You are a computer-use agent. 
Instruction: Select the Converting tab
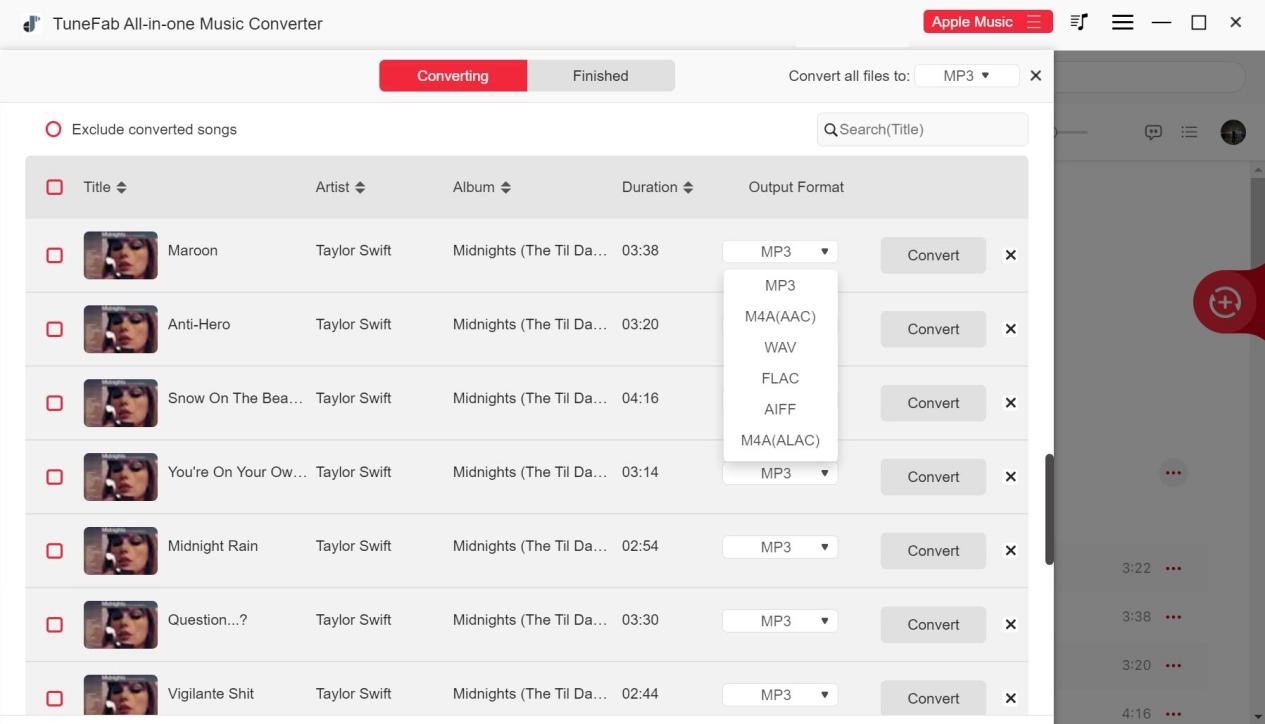point(452,75)
